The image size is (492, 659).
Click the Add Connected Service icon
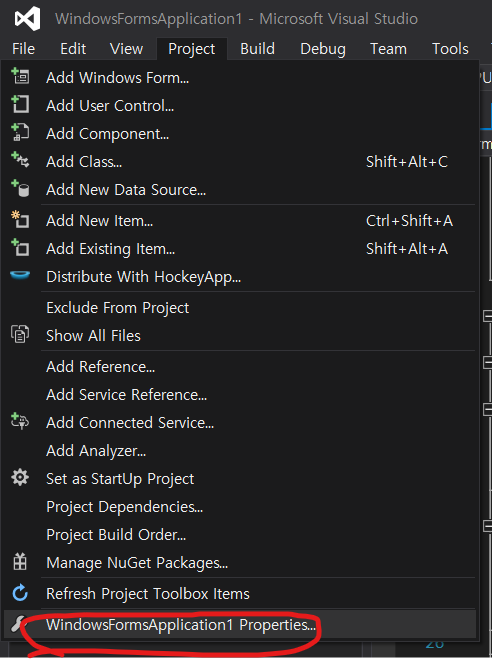tap(20, 422)
